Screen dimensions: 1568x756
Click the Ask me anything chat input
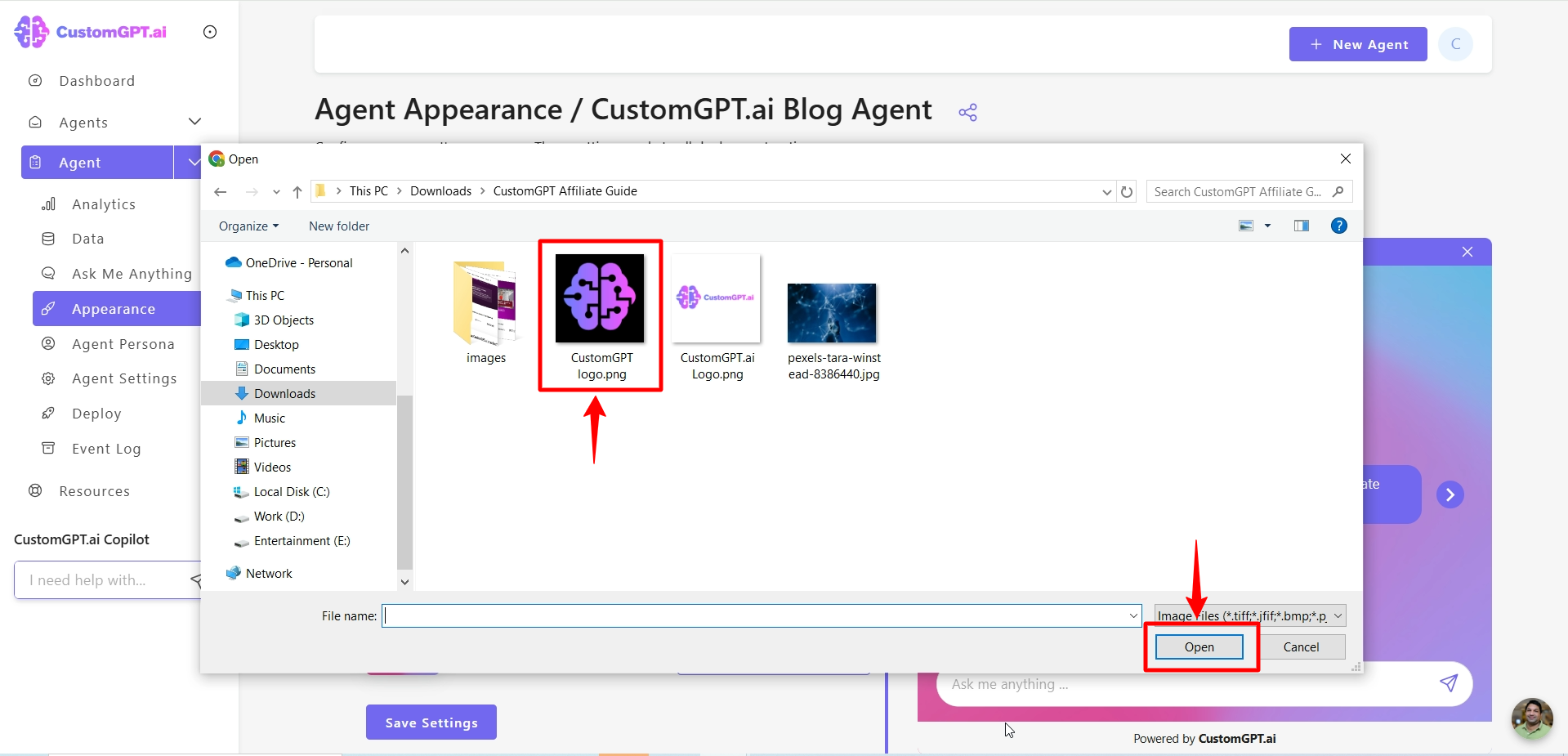(x=1185, y=685)
